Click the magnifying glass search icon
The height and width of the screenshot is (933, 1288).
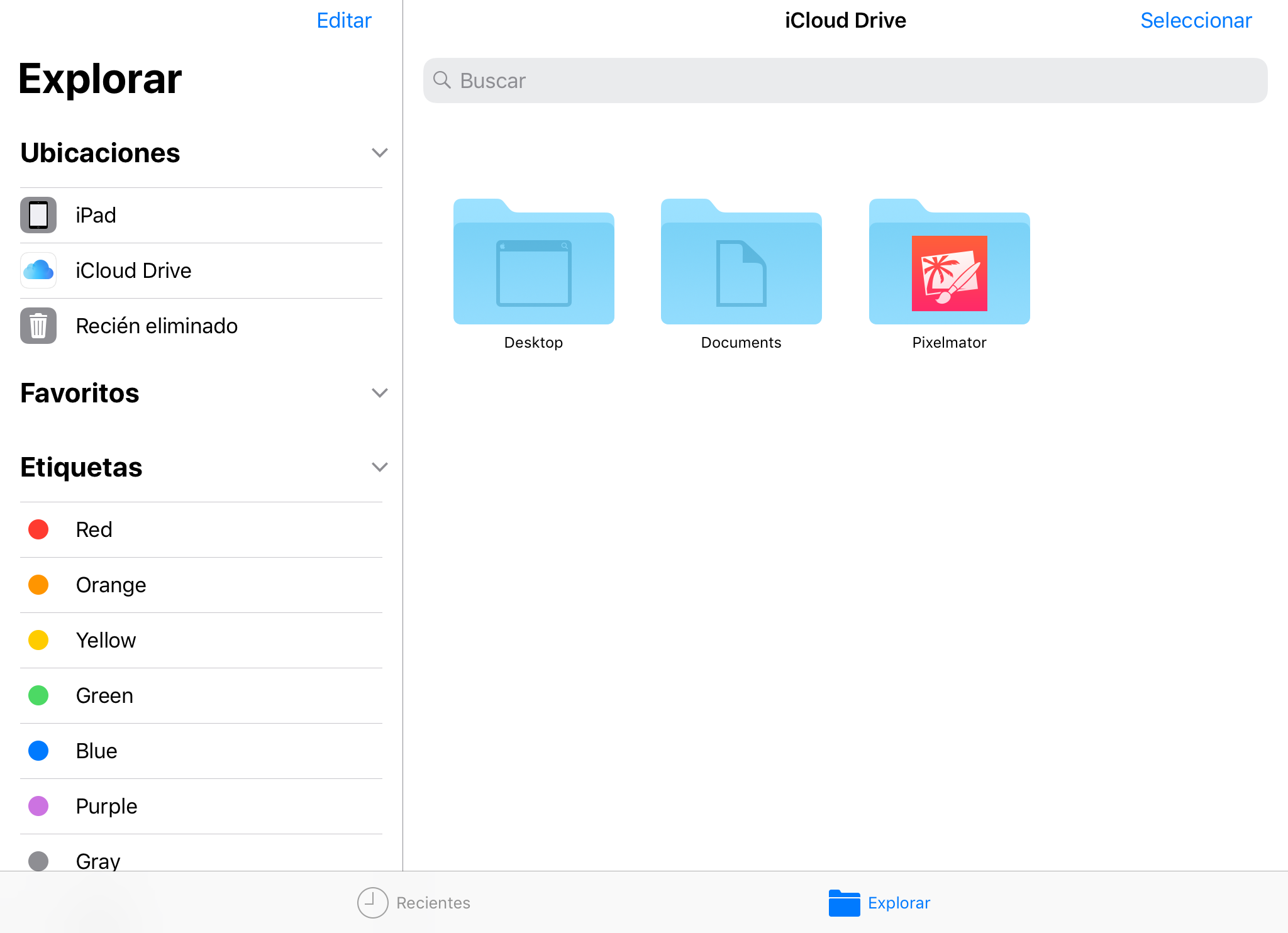tap(442, 80)
